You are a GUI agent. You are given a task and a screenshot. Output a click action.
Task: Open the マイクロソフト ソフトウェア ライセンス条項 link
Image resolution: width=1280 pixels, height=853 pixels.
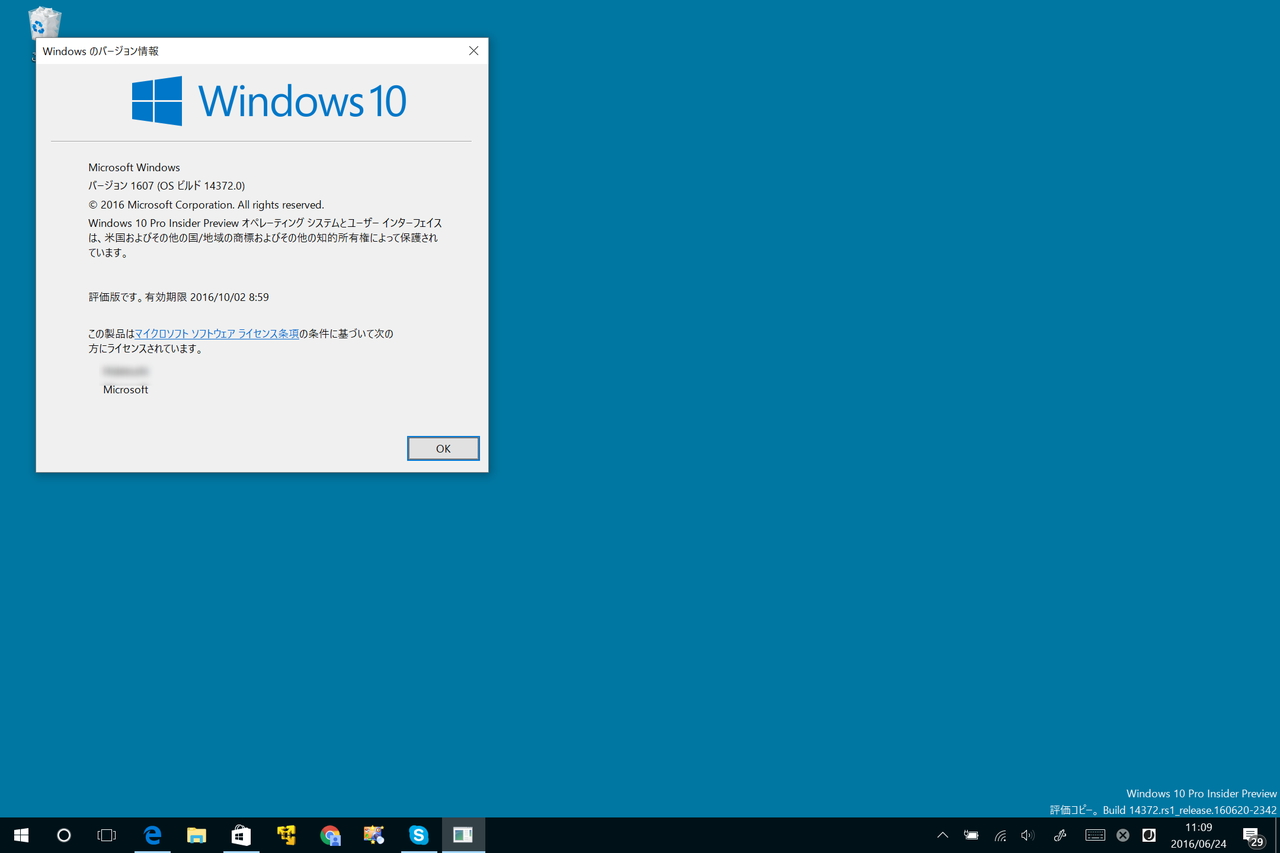(217, 334)
